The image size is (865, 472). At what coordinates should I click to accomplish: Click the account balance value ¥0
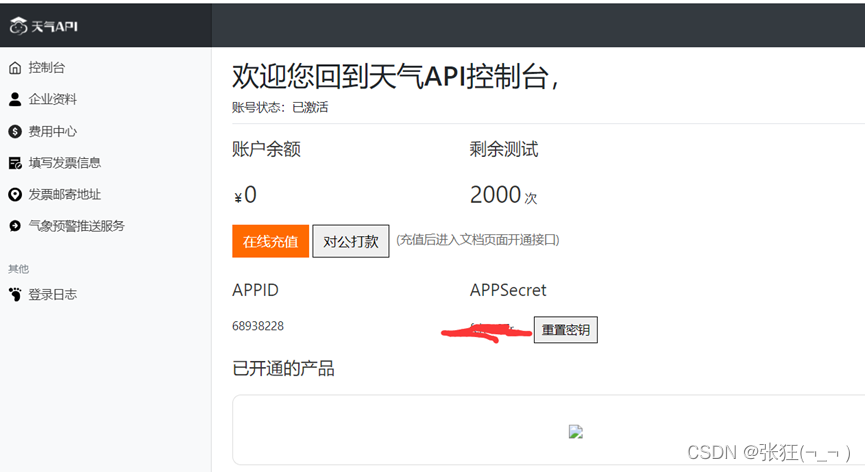pos(245,195)
